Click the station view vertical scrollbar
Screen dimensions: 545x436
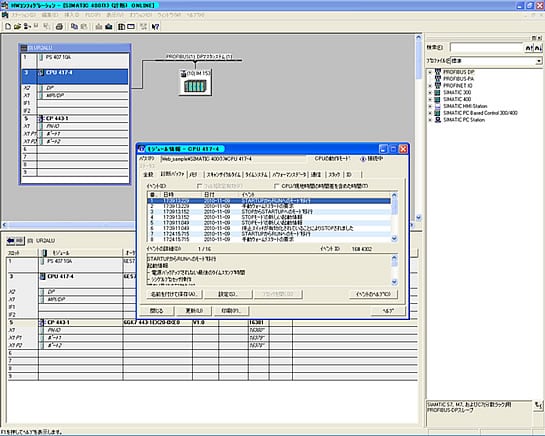pos(418,128)
